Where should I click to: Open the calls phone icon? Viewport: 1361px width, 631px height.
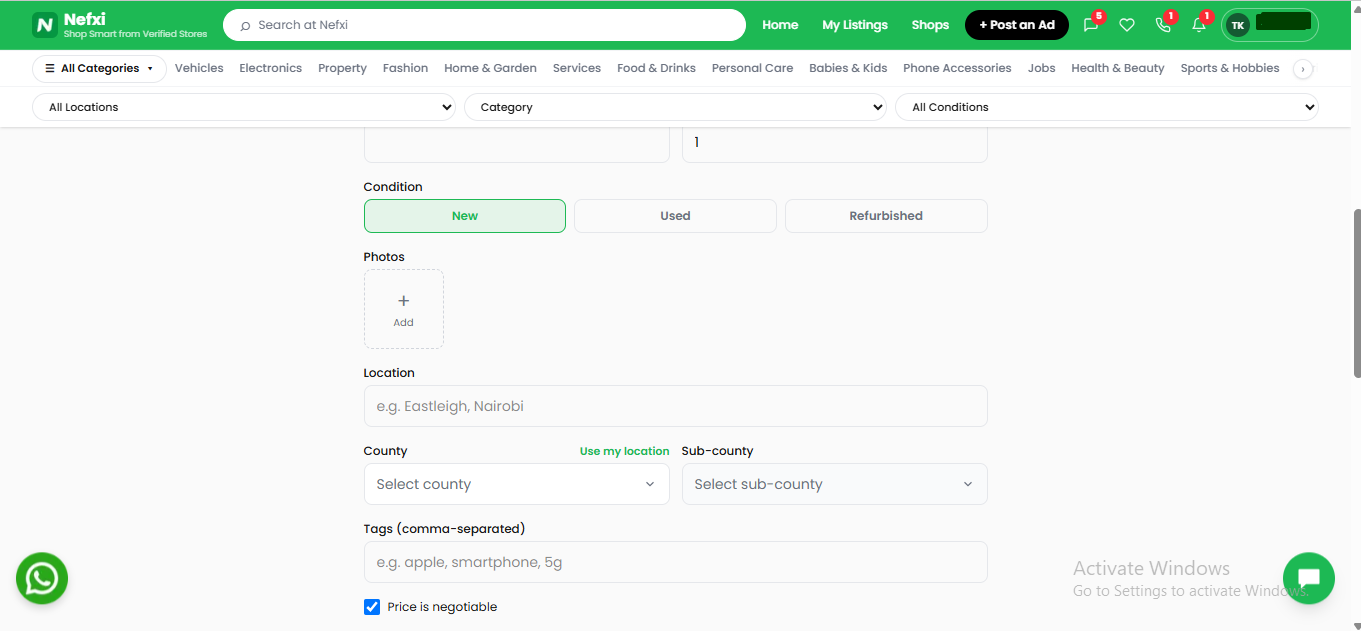[1163, 25]
